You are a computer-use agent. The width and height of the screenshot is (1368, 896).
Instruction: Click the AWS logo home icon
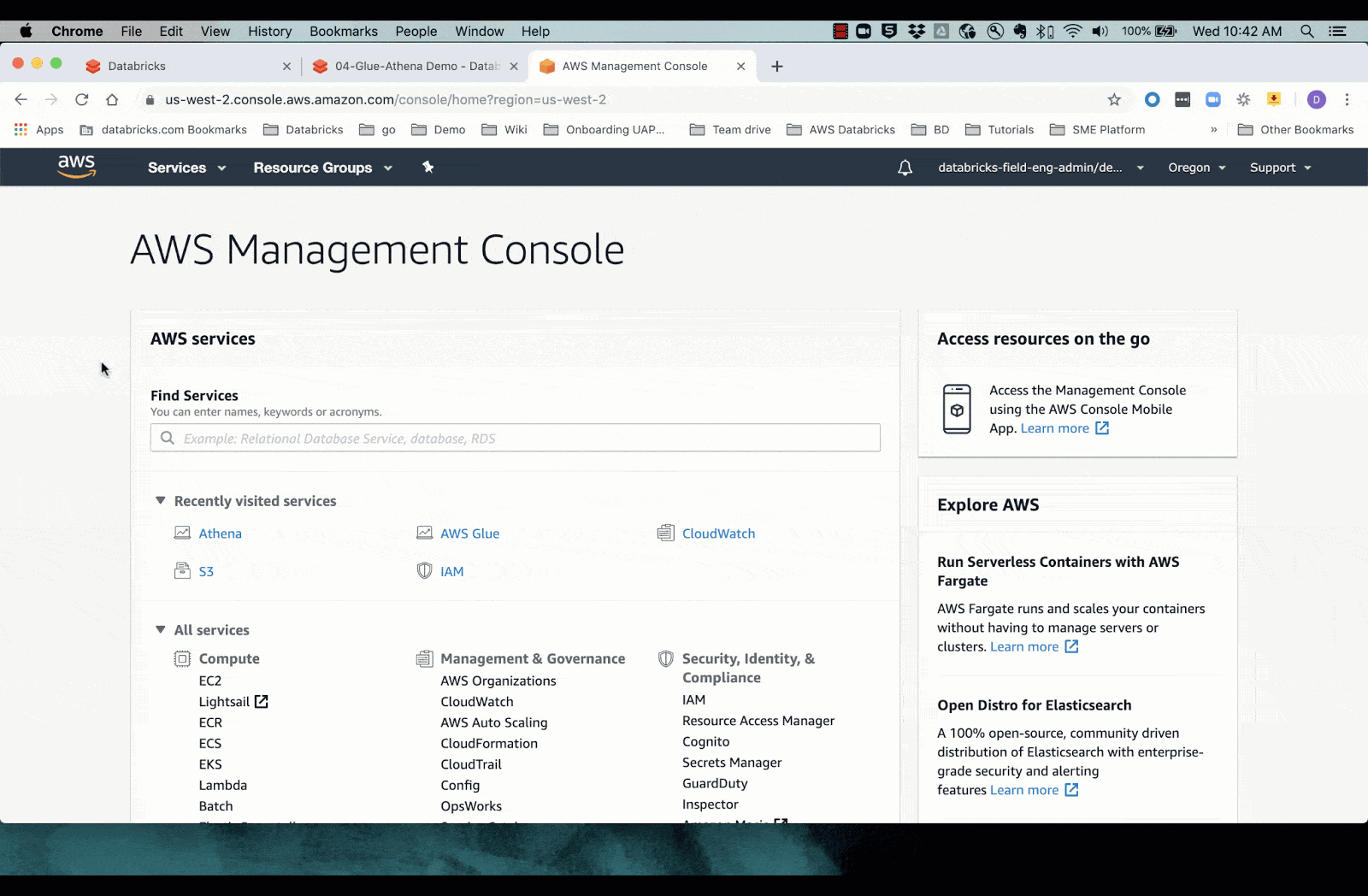76,167
